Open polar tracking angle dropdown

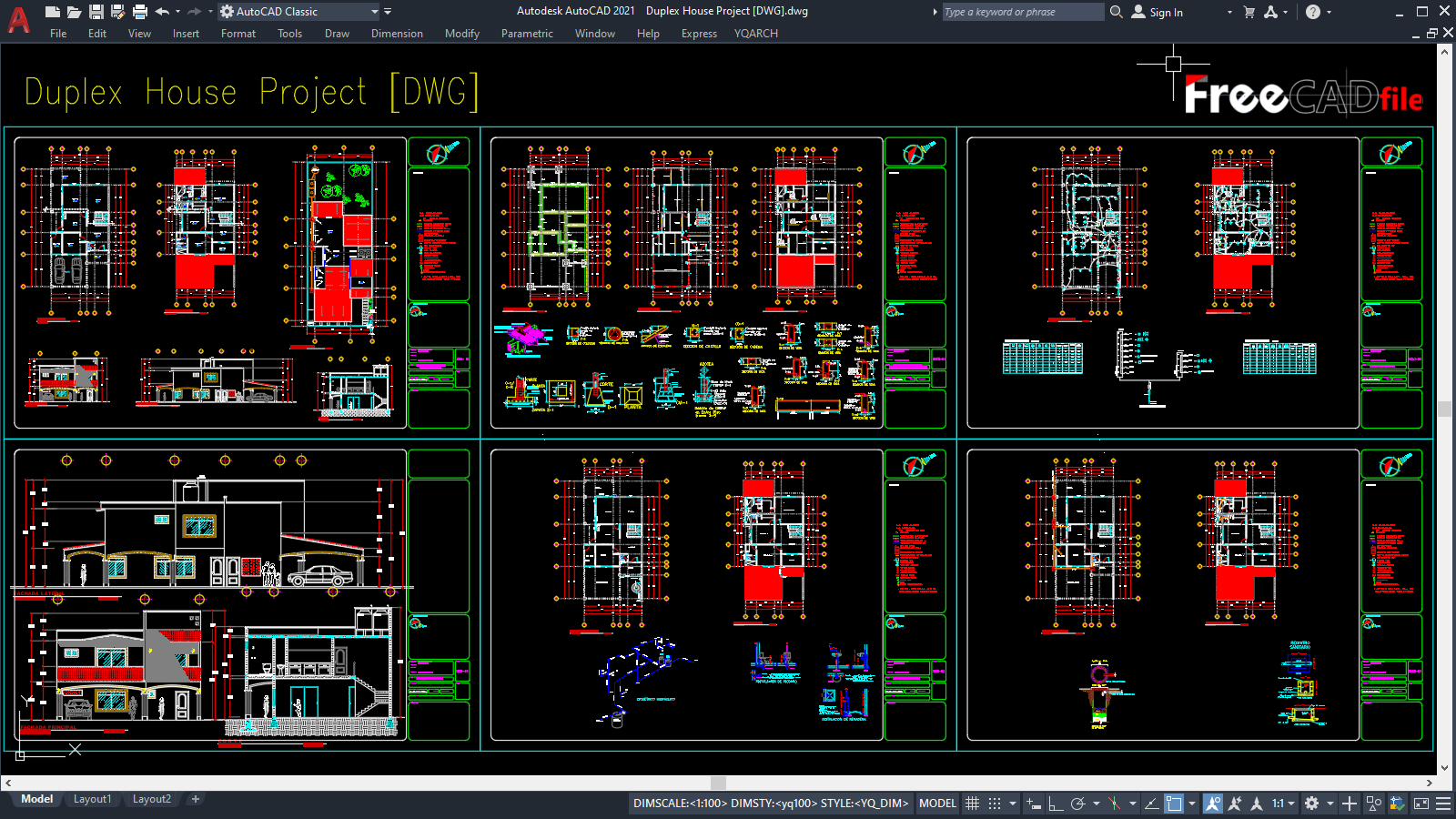[x=1096, y=804]
